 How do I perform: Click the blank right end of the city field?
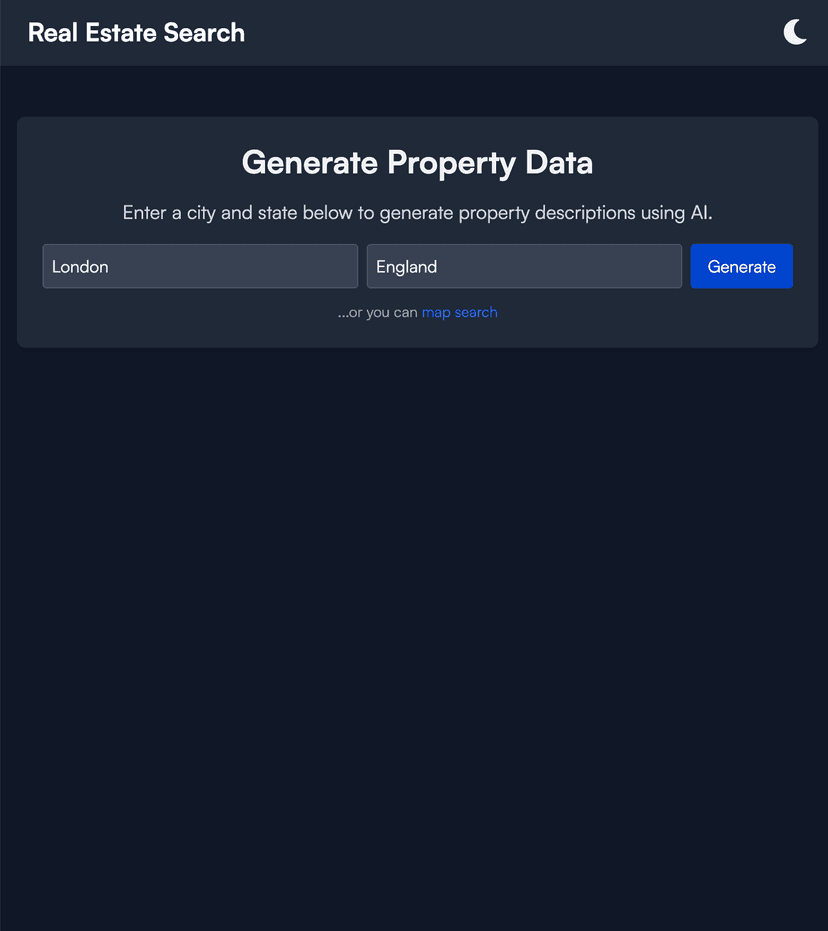point(320,266)
